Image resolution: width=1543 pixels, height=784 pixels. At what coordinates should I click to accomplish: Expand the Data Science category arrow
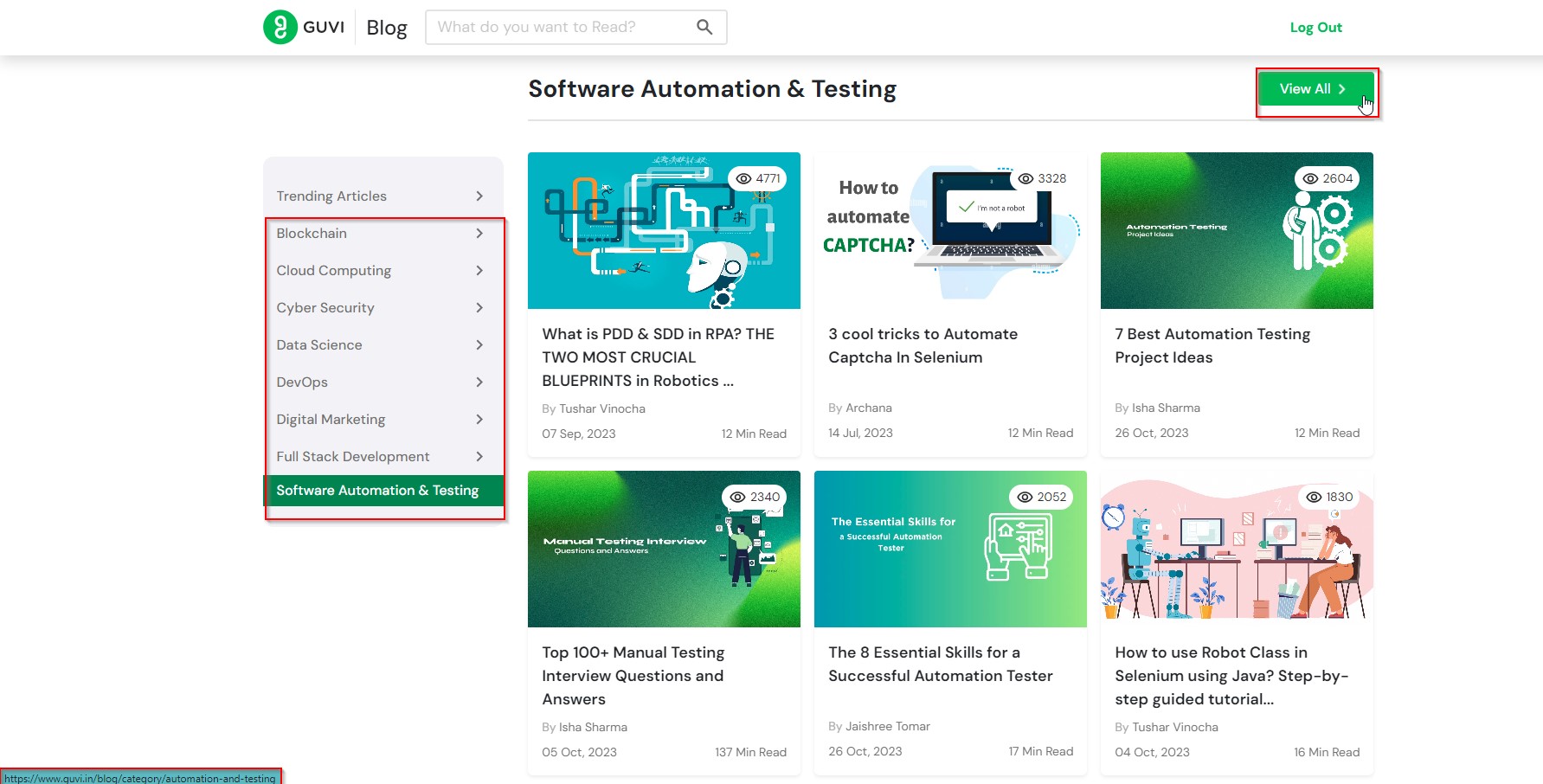(479, 345)
